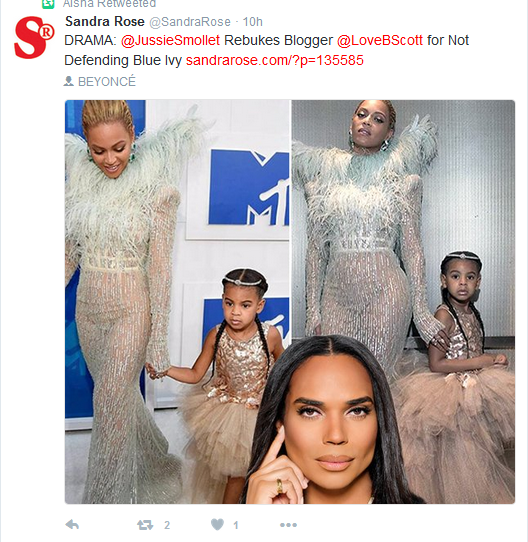Open the 10h tweet timestamp
The width and height of the screenshot is (528, 542).
252,22
